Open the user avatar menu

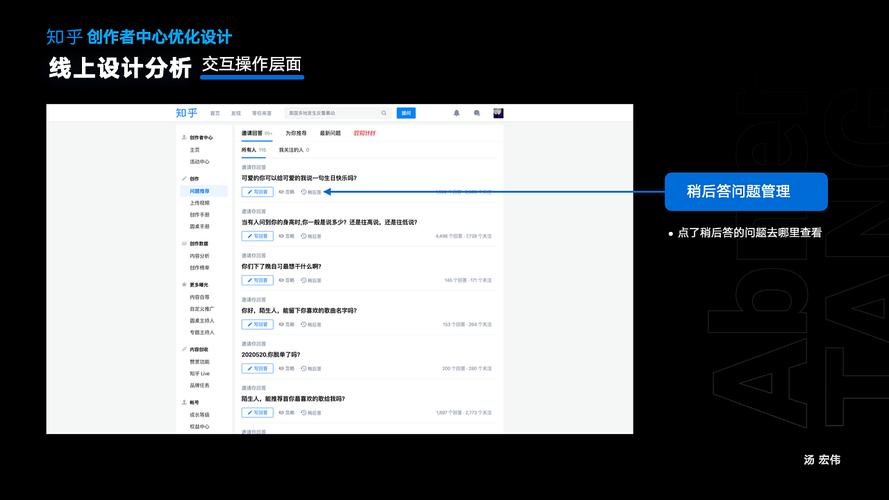tap(498, 113)
